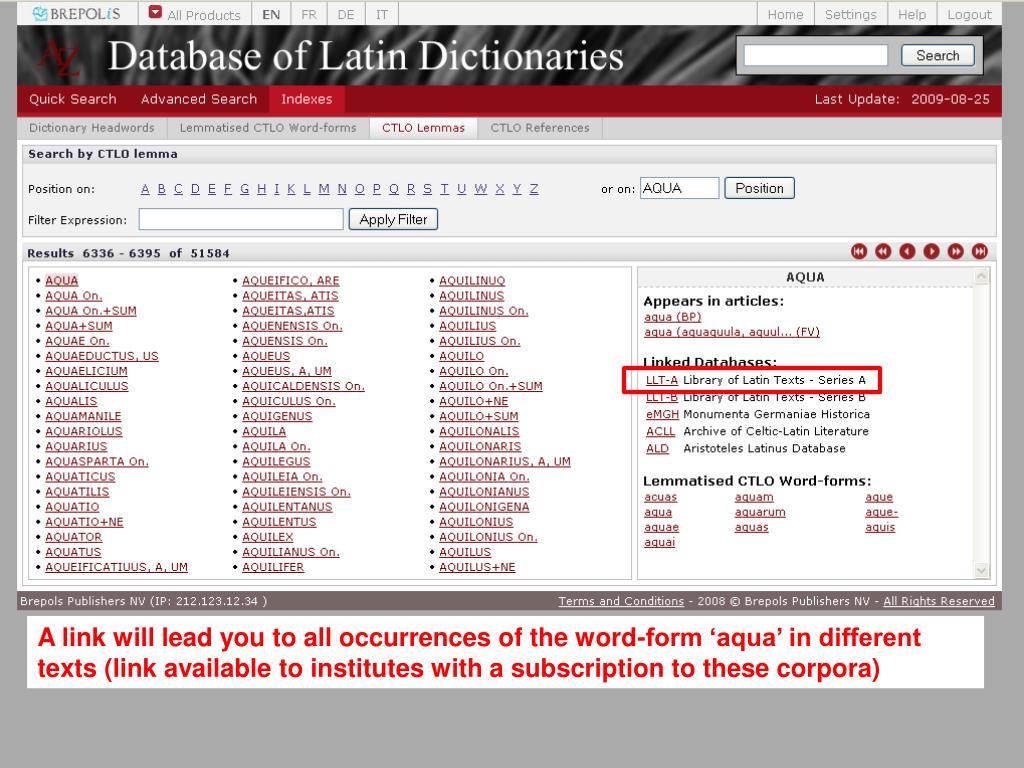Switch language to DE
Screen dimensions: 1024x768
pyautogui.click(x=345, y=14)
